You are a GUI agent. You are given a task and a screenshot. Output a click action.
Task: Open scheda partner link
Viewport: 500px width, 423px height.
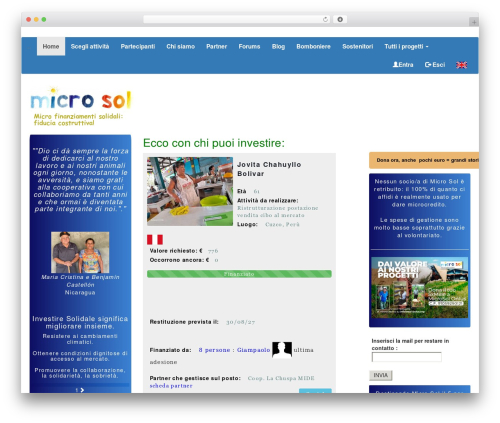(171, 386)
